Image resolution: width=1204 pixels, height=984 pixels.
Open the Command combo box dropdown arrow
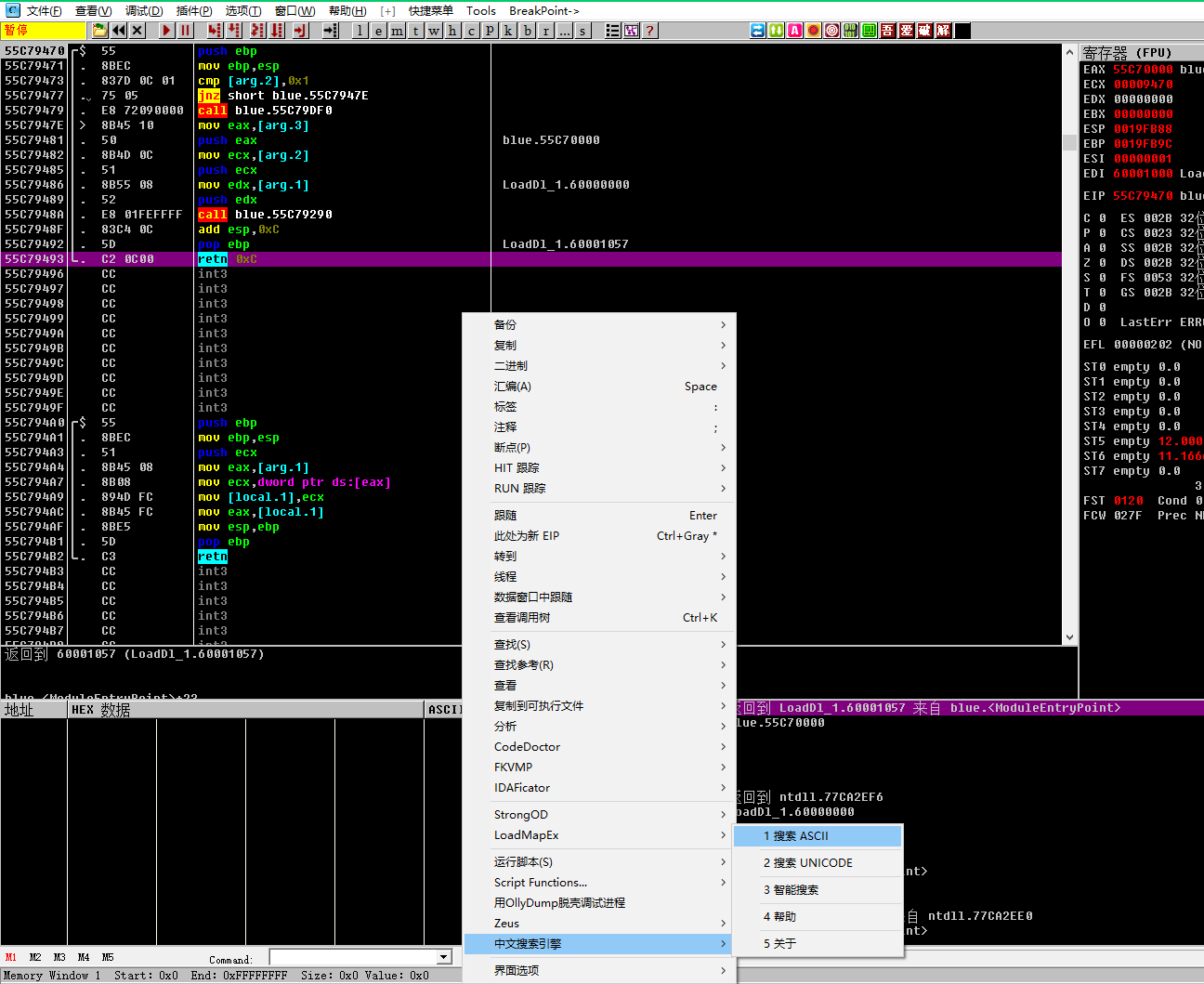(444, 957)
